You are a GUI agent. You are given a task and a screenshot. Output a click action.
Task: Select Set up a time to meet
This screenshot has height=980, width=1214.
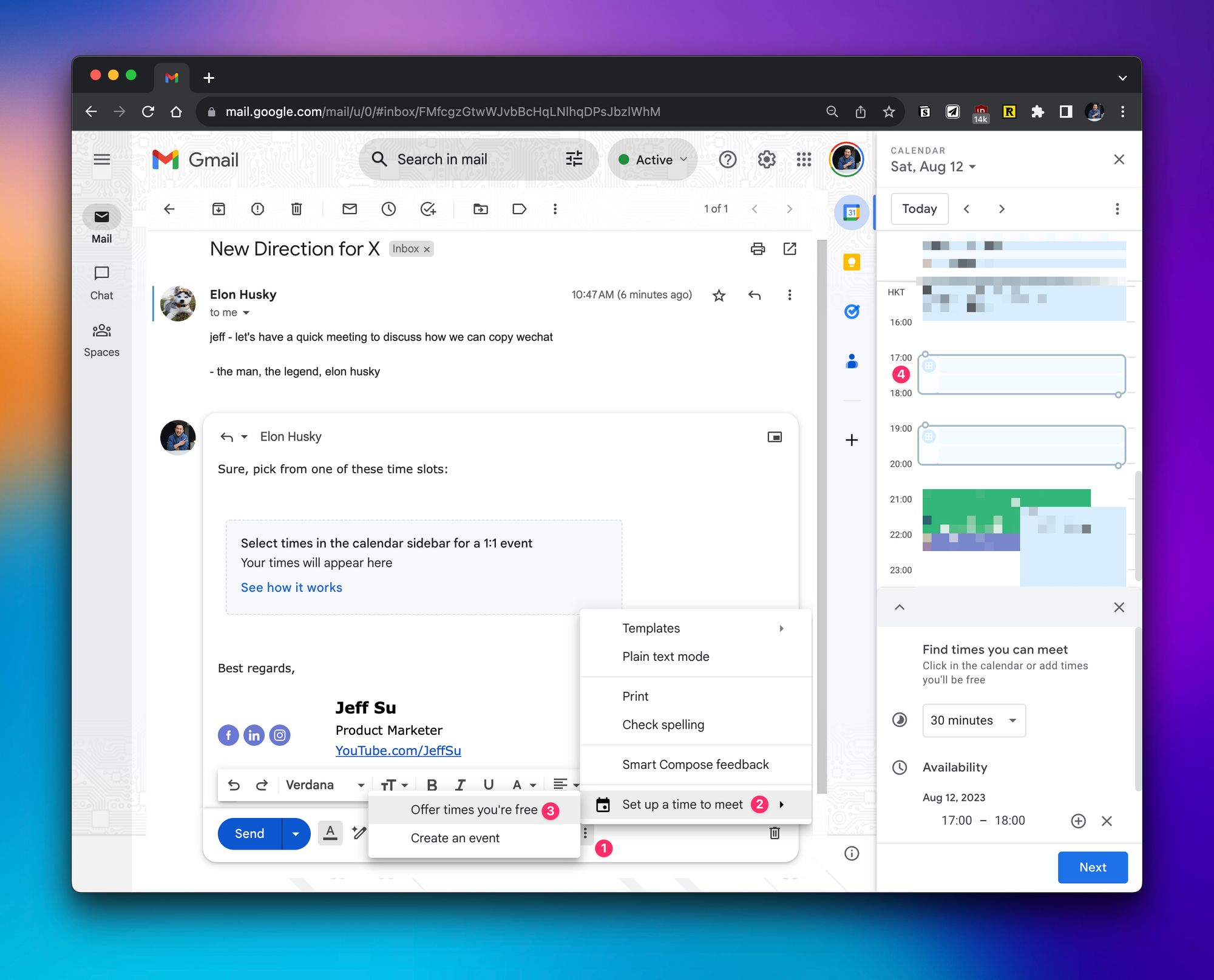coord(696,805)
